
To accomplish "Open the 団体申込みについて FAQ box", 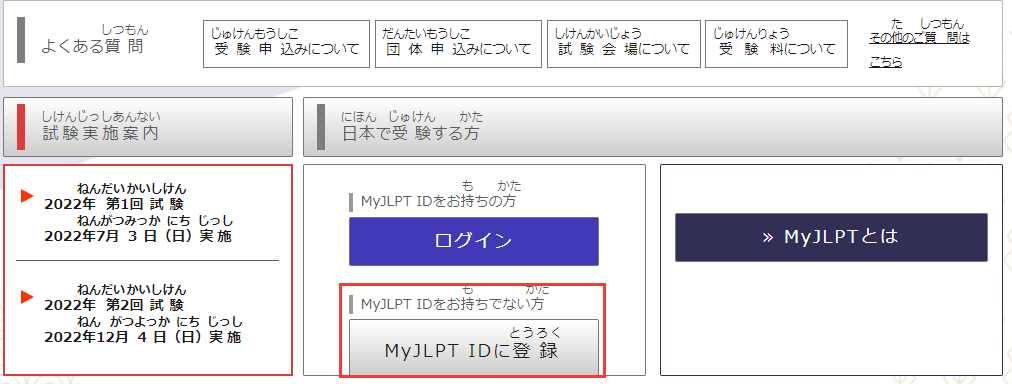I will 458,44.
